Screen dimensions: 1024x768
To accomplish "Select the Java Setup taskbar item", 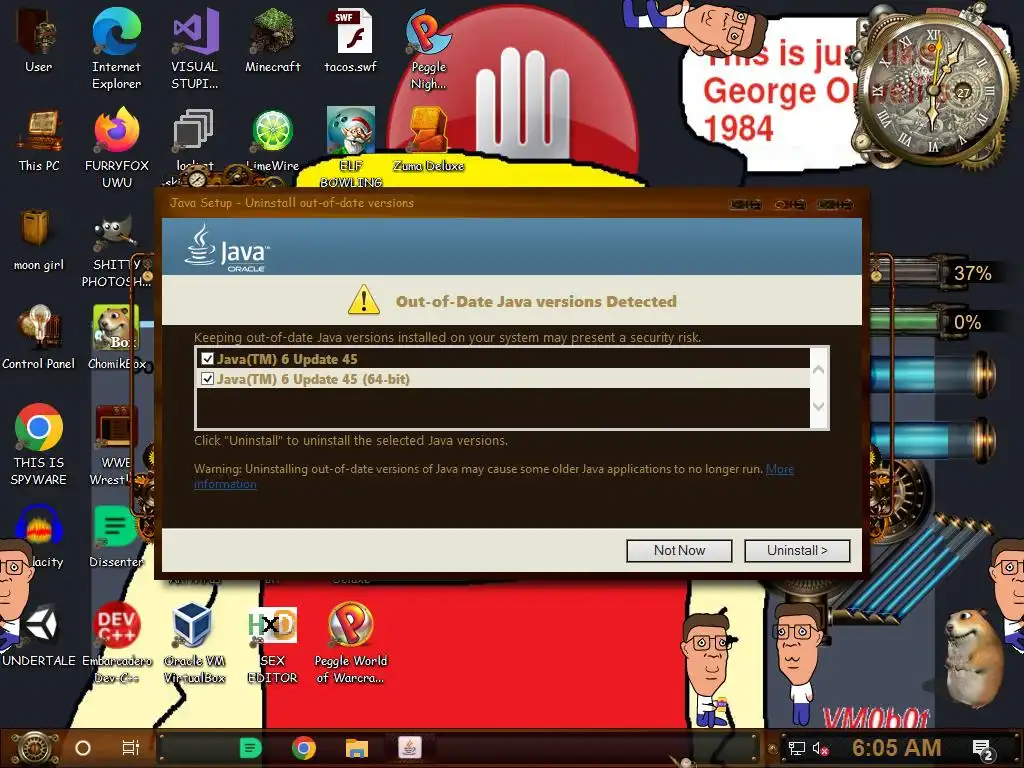I will click(410, 748).
